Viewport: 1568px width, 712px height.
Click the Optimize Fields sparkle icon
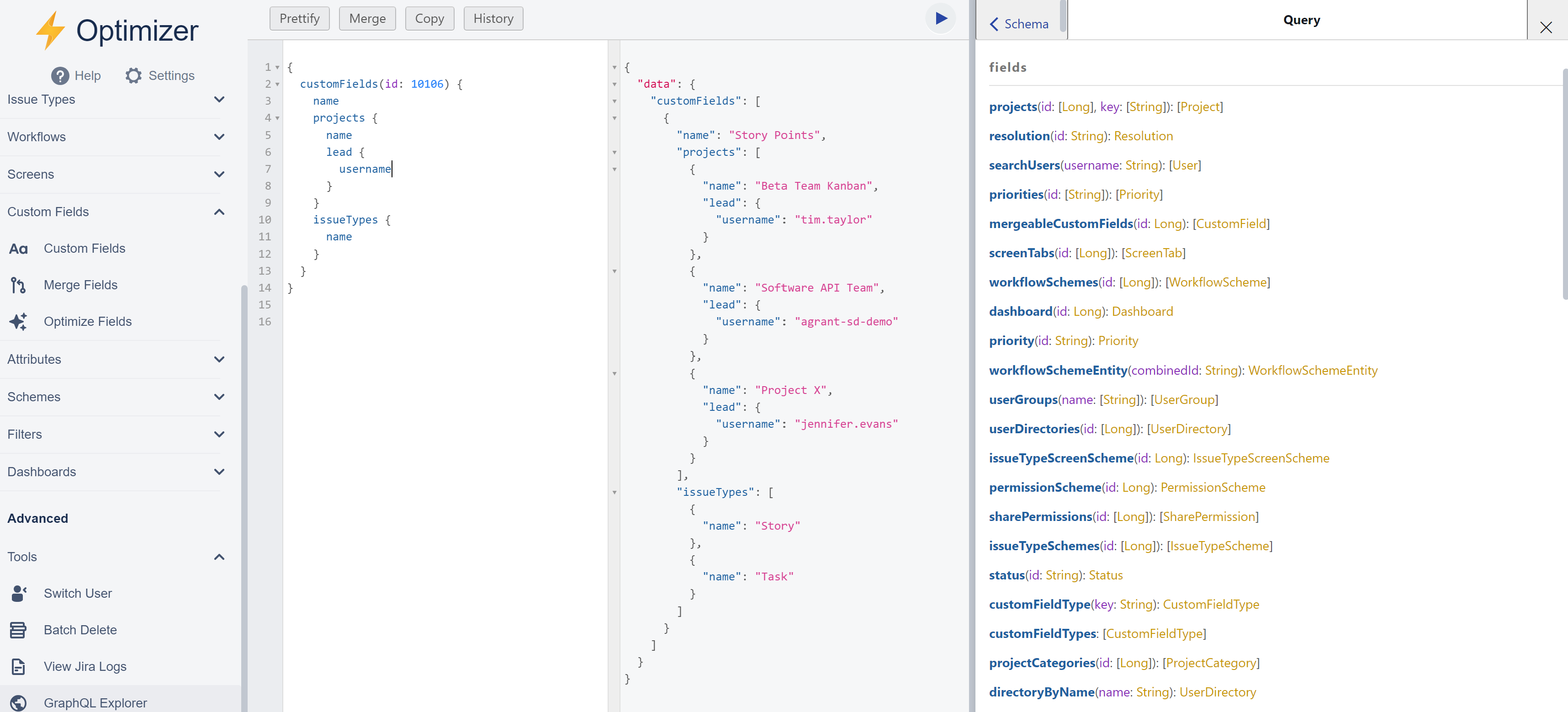18,322
